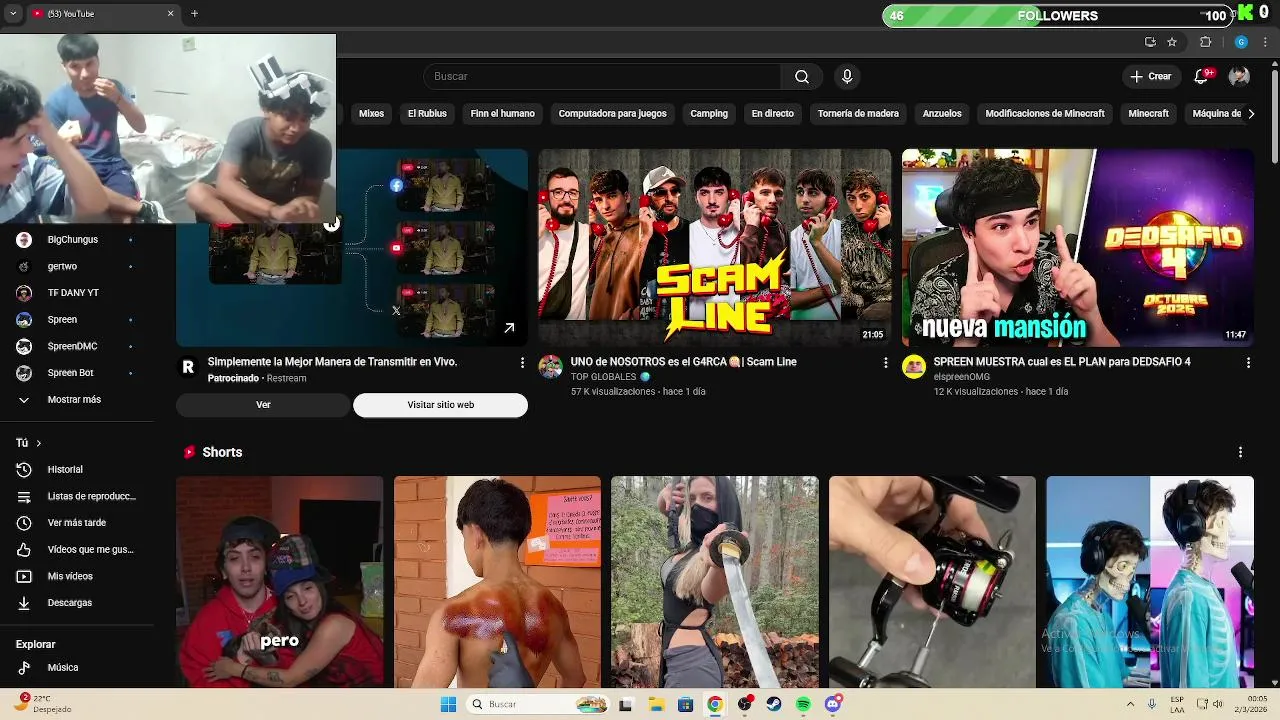Viewport: 1280px width, 720px height.
Task: Select the Minecraft chip
Action: [1148, 114]
